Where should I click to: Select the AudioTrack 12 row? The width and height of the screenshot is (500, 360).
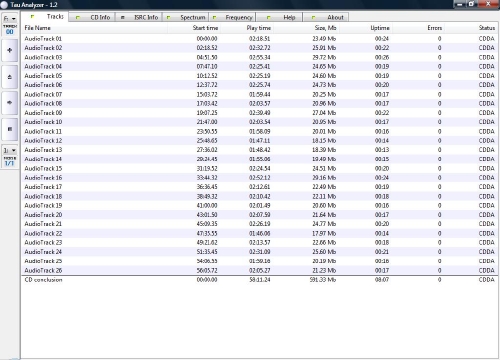260,141
